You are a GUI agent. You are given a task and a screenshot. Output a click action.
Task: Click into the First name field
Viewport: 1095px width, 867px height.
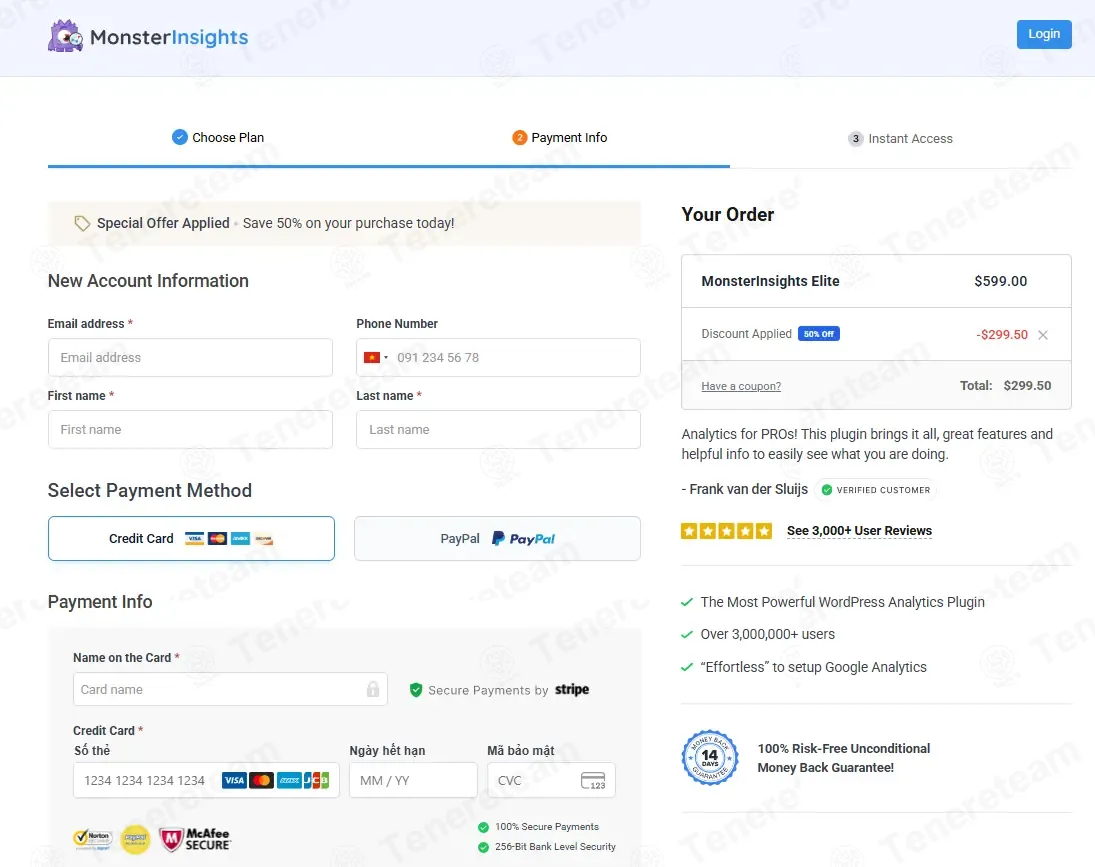click(x=190, y=429)
